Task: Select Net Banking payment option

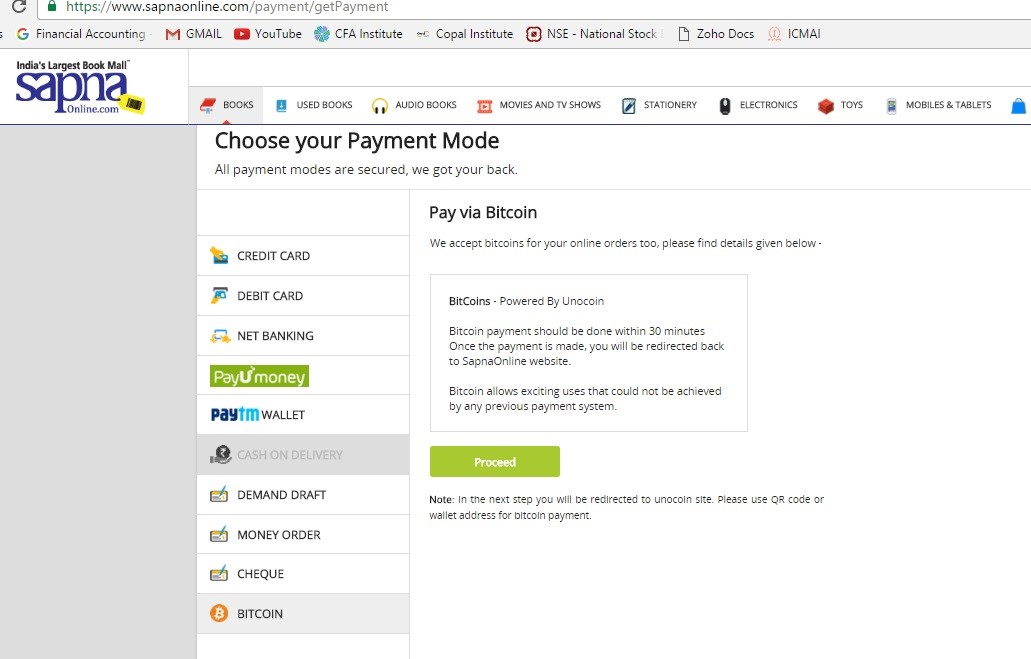Action: tap(303, 336)
